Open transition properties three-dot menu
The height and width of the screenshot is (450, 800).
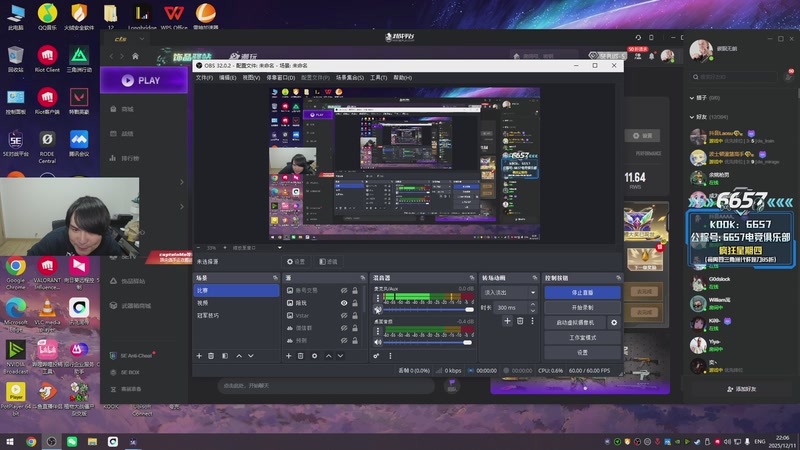pyautogui.click(x=532, y=321)
